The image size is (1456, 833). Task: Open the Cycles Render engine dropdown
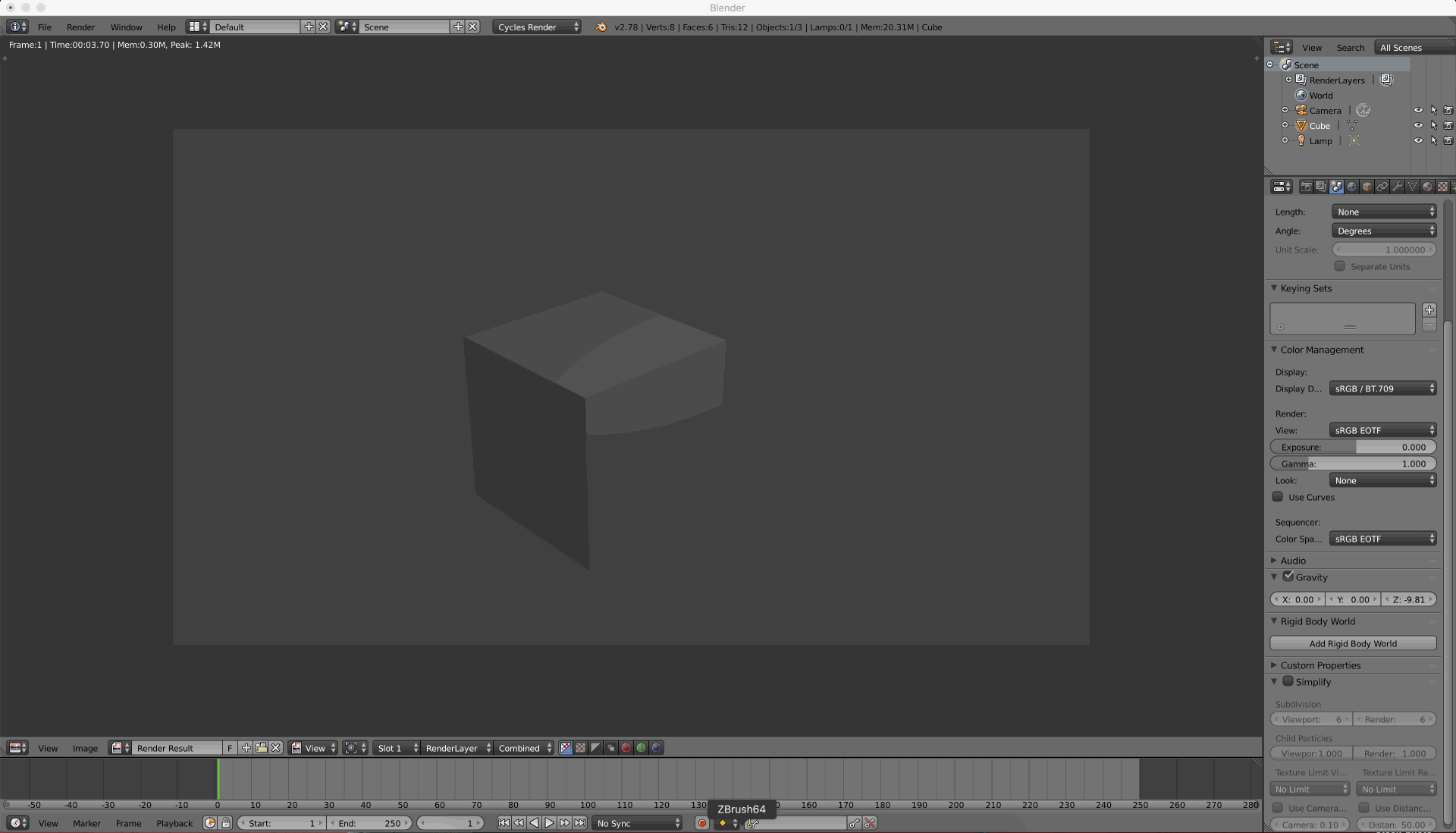537,27
